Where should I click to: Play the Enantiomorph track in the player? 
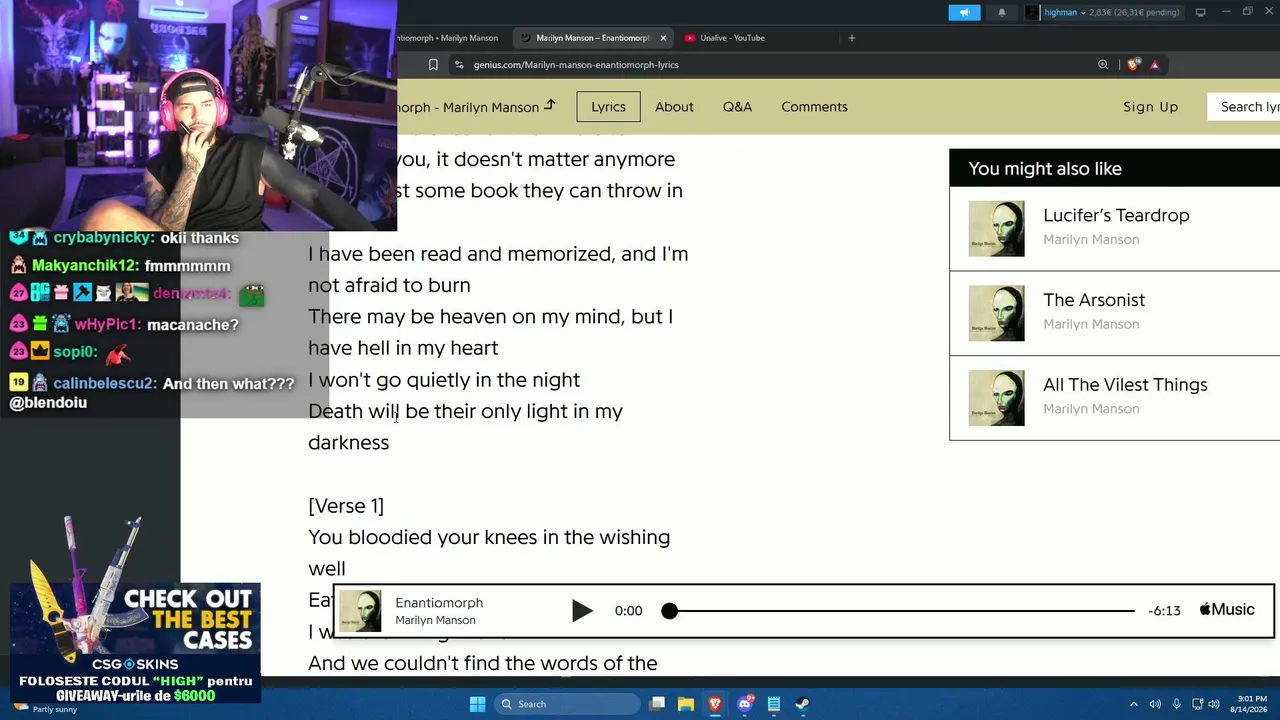582,611
